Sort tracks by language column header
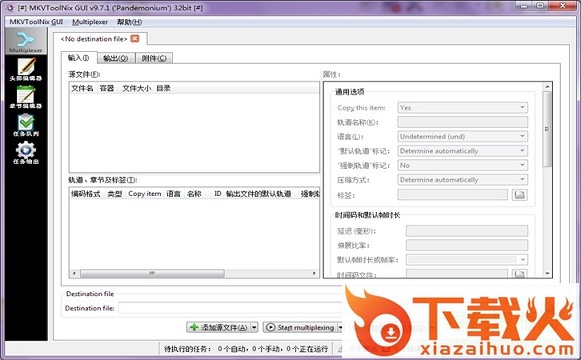 pos(173,194)
